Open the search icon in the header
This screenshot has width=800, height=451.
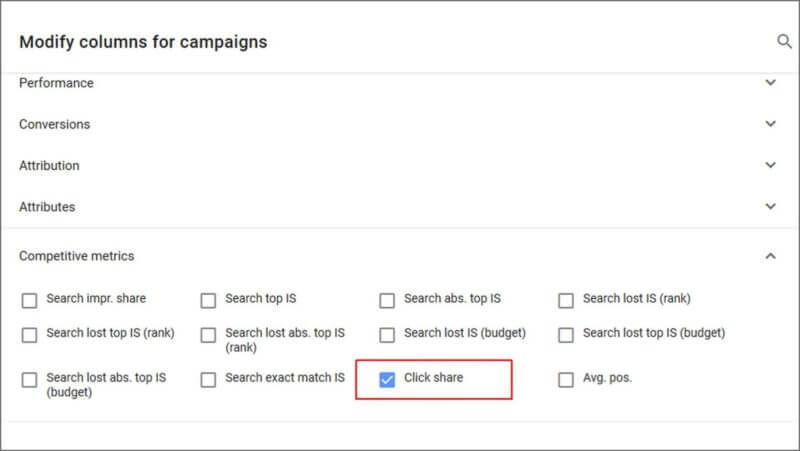[784, 41]
